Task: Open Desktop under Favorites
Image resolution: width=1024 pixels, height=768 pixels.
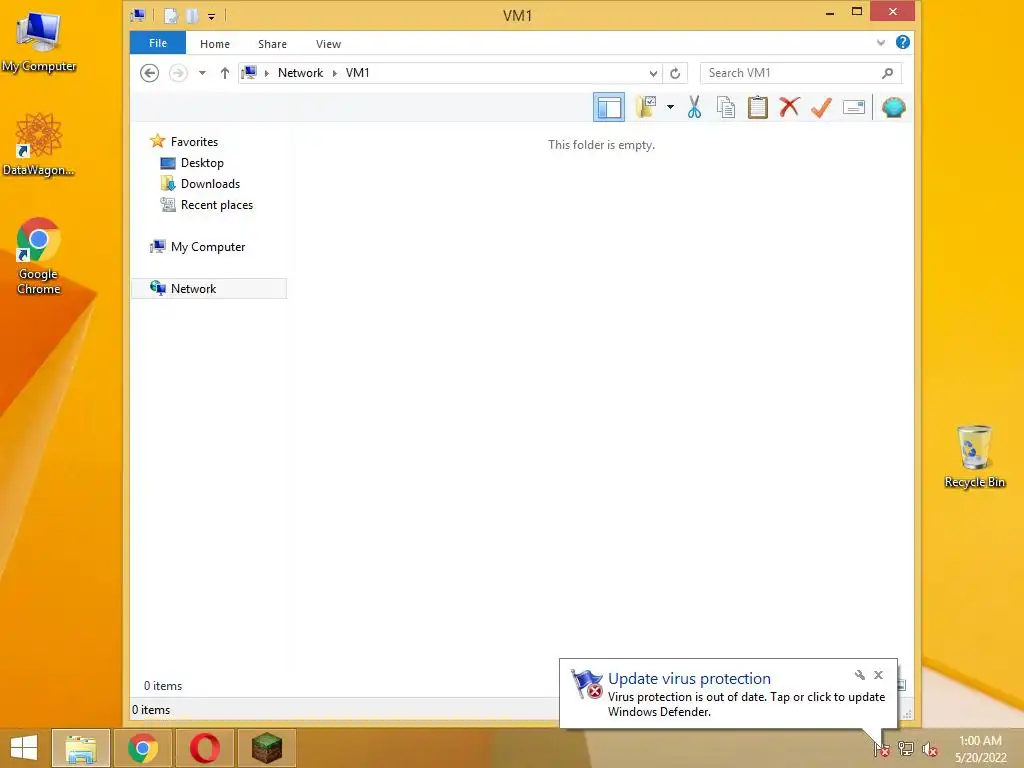Action: pos(202,163)
